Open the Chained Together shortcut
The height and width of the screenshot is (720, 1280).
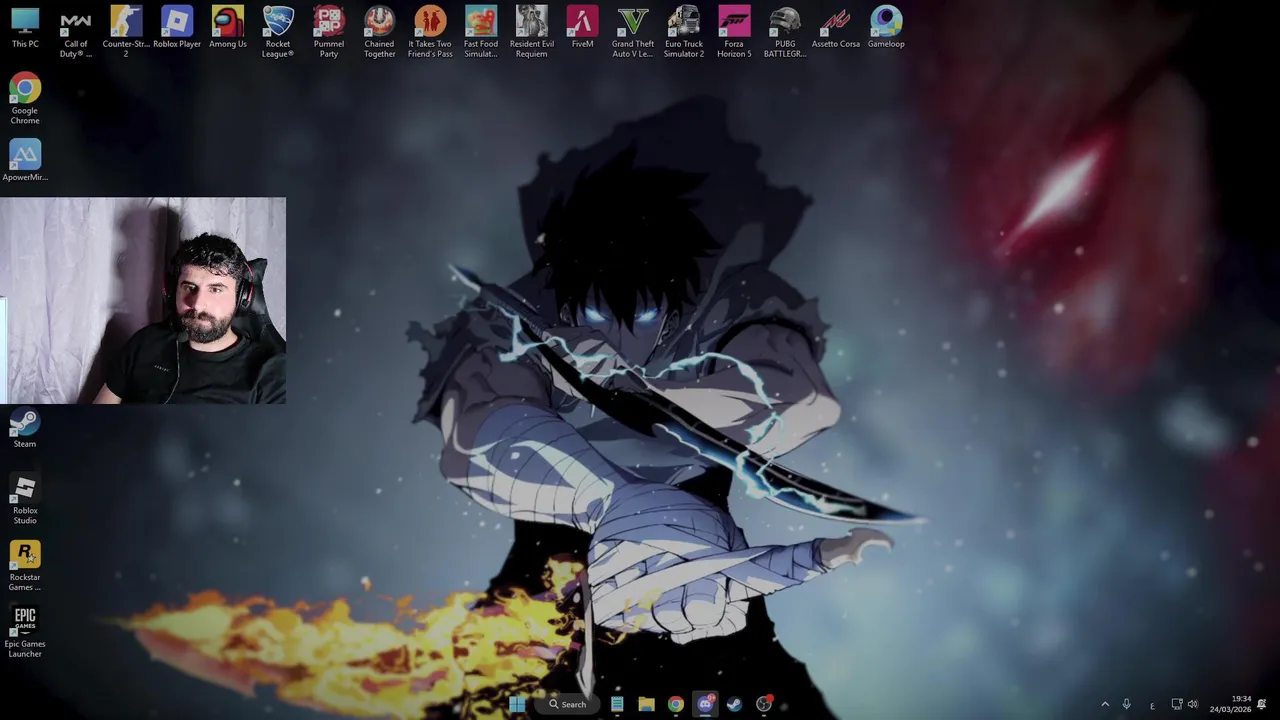(x=379, y=32)
